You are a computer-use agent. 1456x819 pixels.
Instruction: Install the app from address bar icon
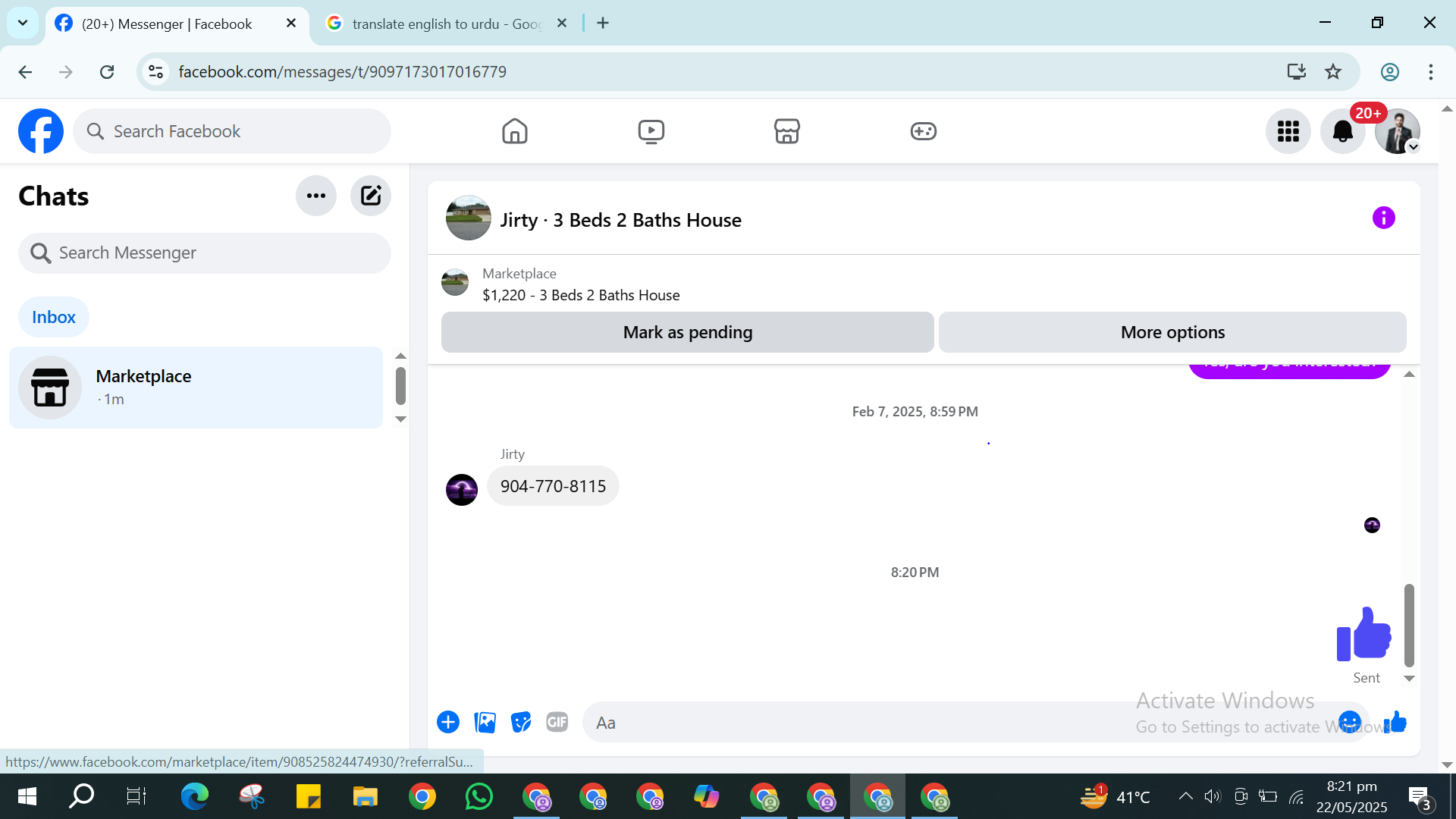click(x=1297, y=72)
